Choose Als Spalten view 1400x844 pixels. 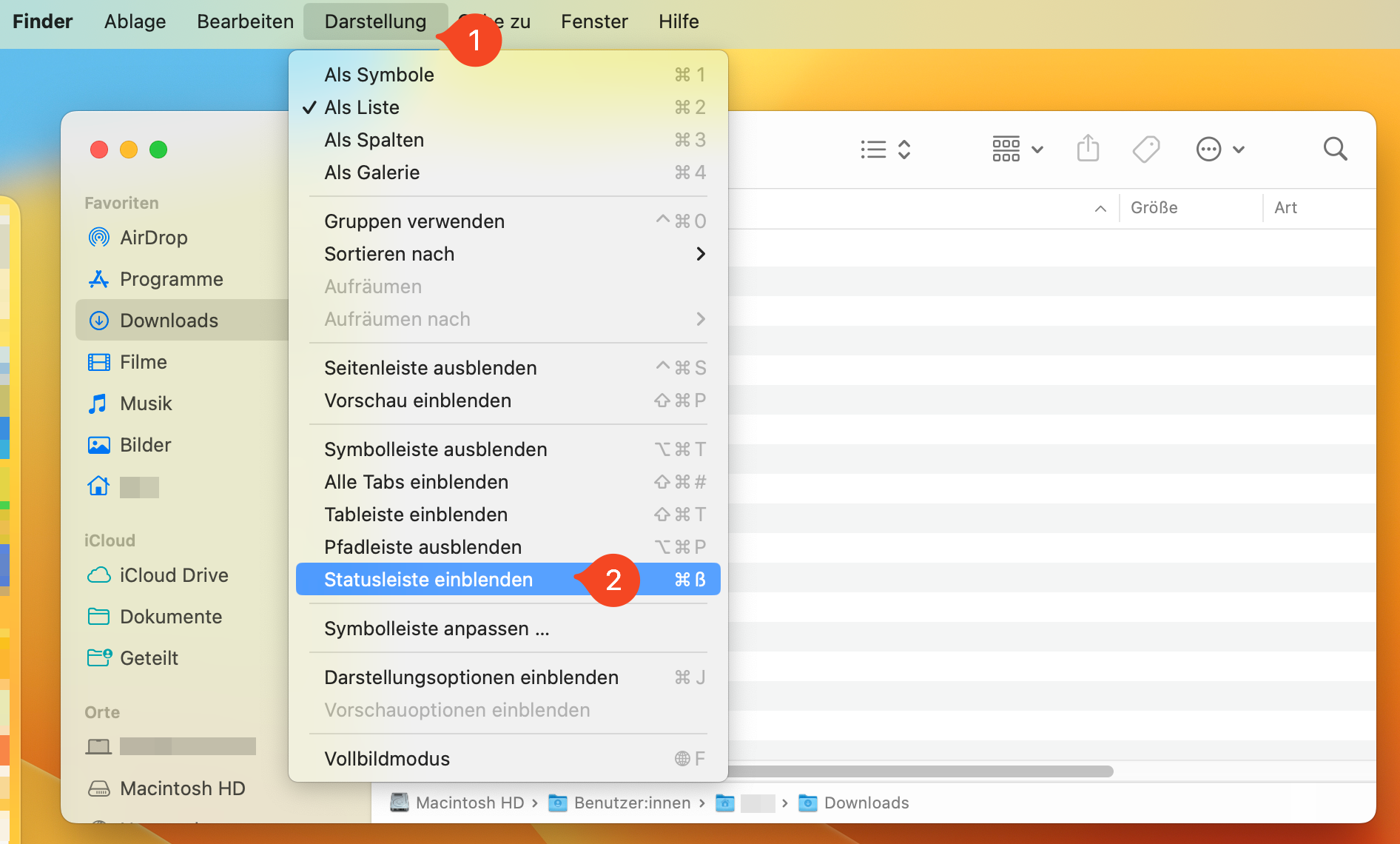508,140
